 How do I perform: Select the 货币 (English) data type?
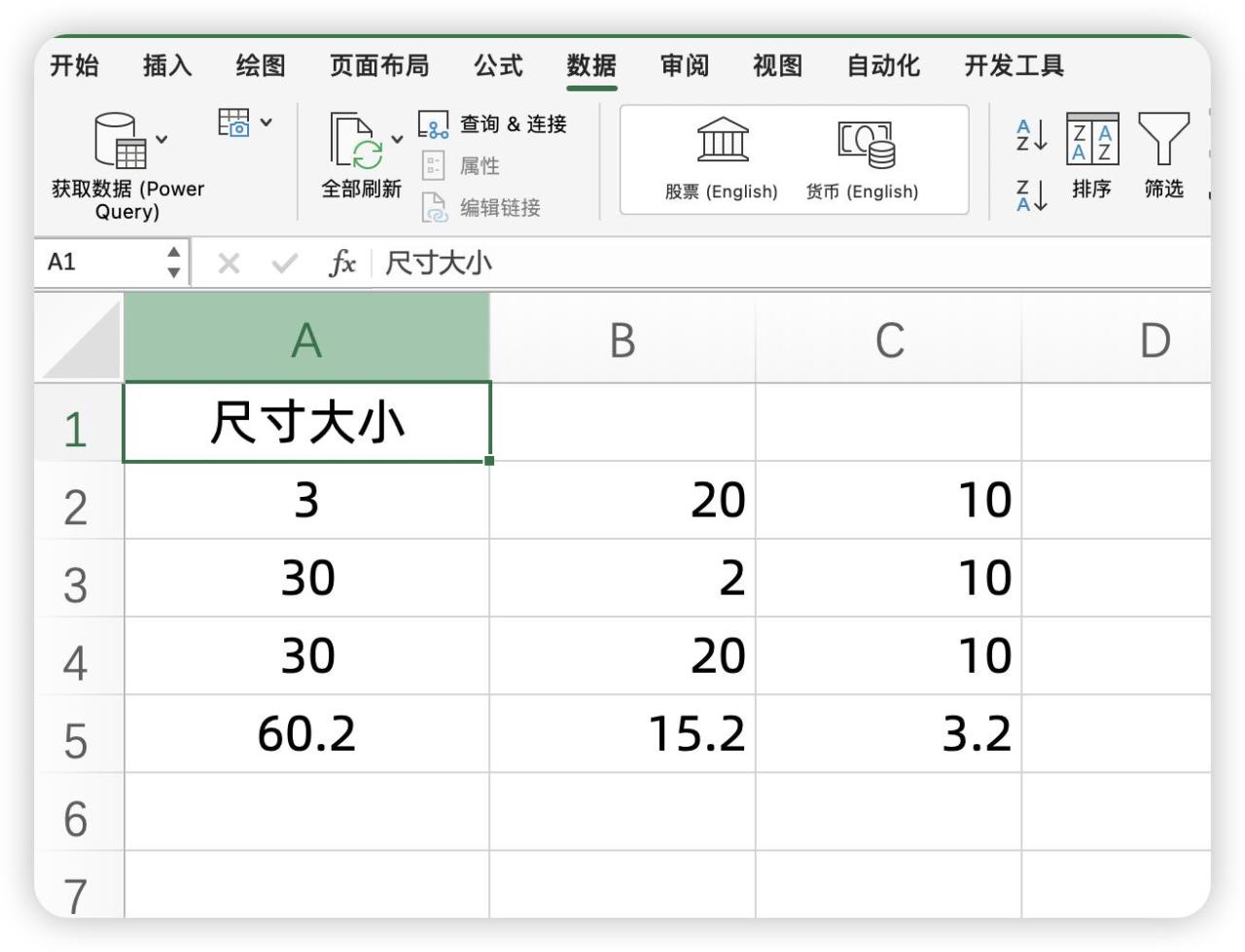tap(863, 159)
